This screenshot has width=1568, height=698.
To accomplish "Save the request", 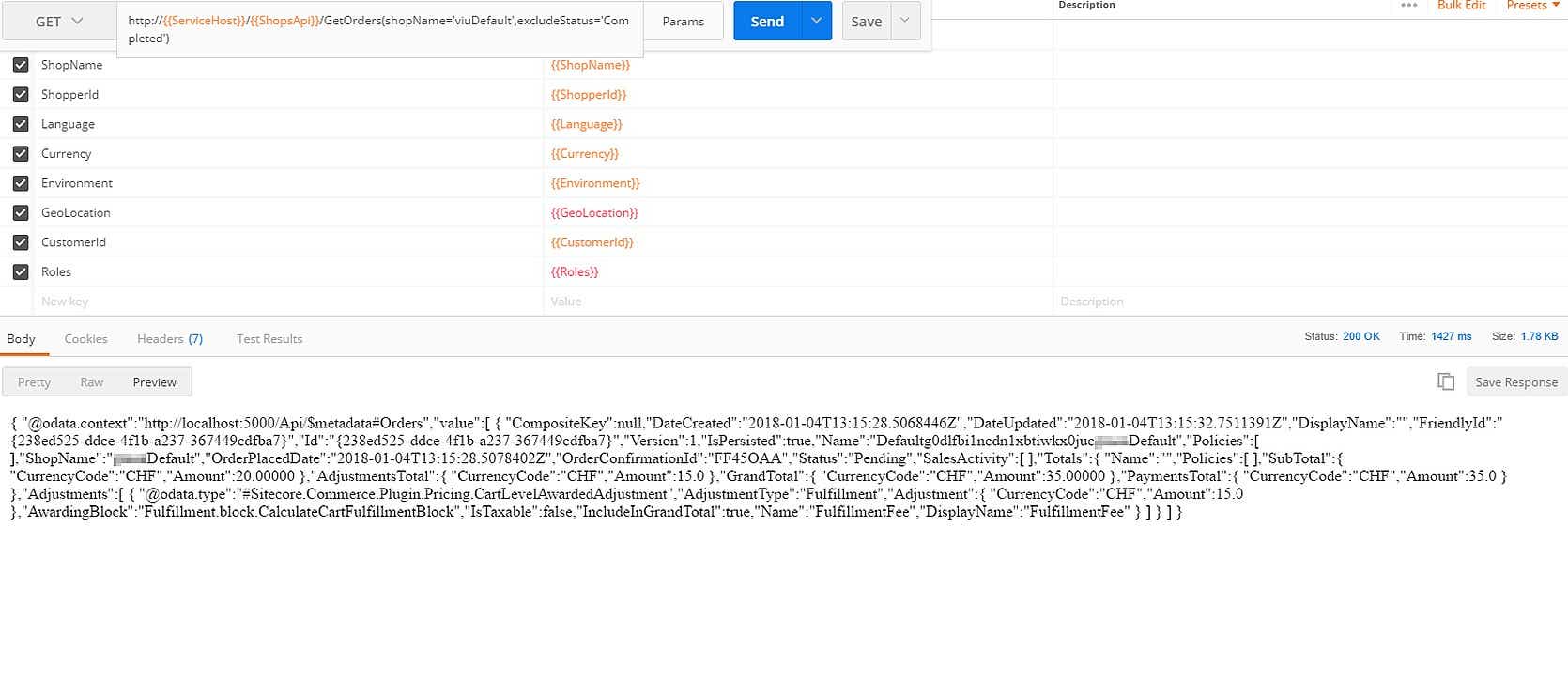I will 866,22.
